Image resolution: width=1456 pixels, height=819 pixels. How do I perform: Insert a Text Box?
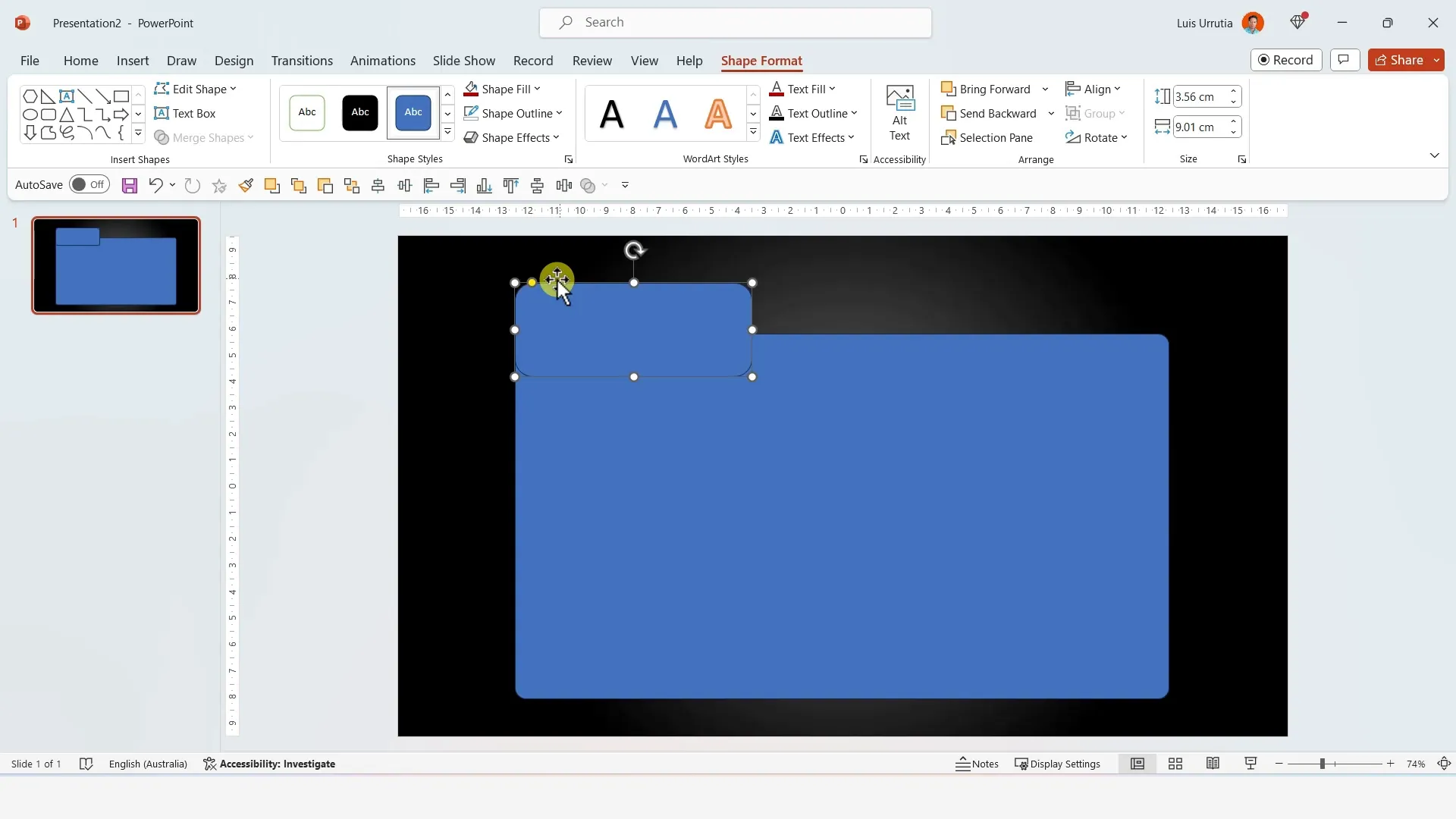[x=186, y=114]
